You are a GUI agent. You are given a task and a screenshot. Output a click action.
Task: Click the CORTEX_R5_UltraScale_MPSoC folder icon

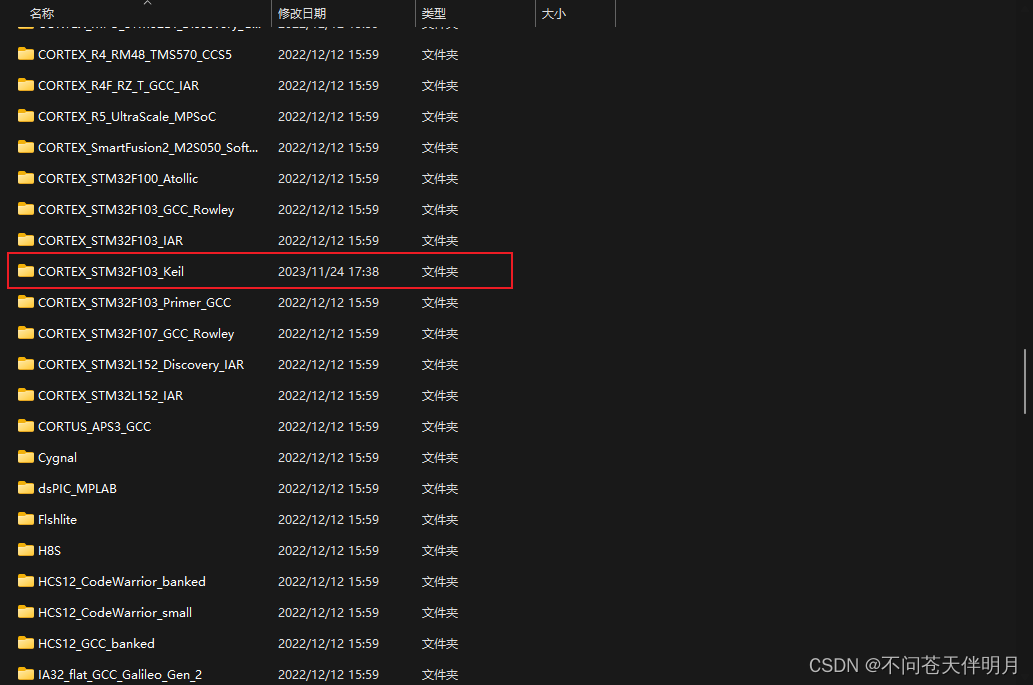[26, 116]
